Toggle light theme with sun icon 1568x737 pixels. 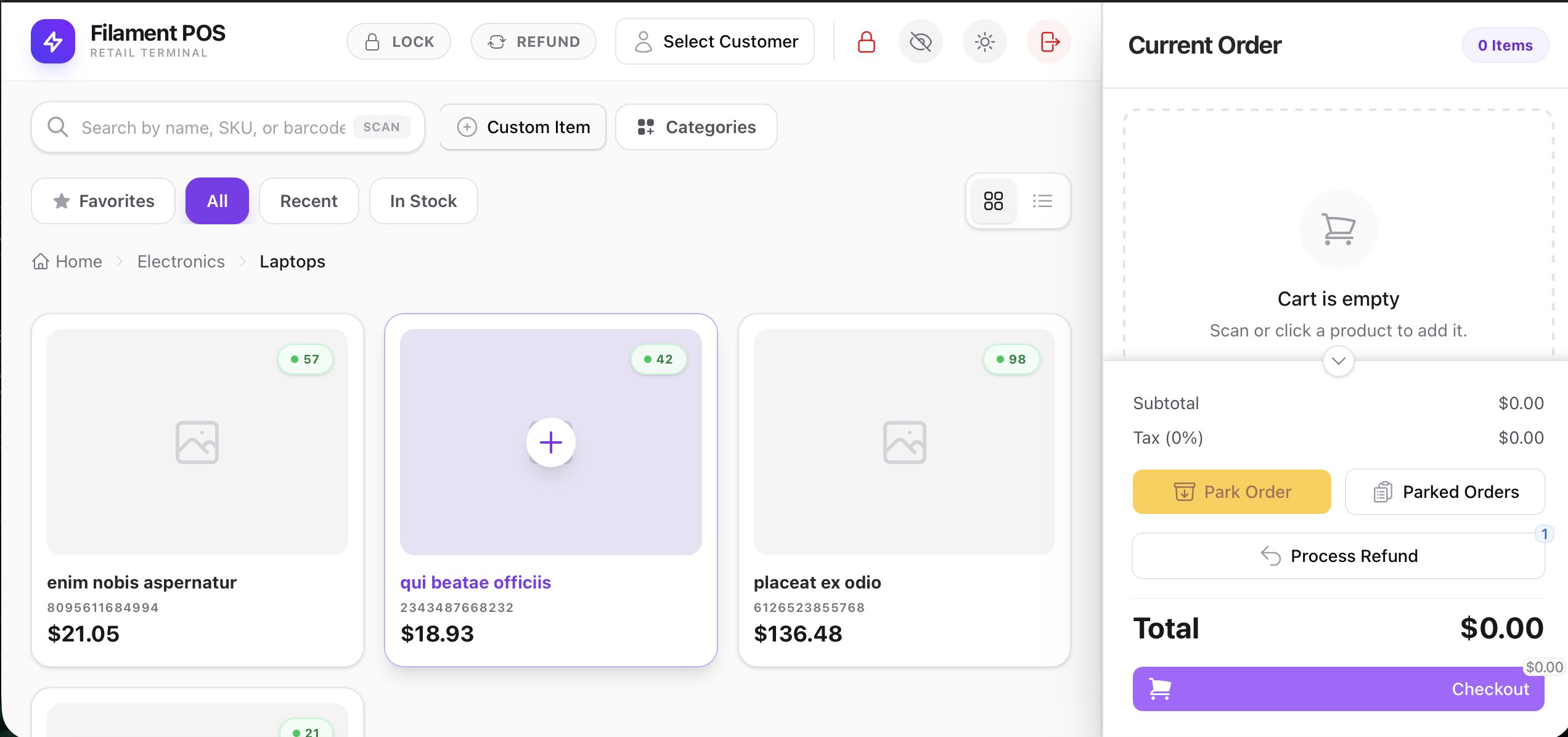pos(984,42)
